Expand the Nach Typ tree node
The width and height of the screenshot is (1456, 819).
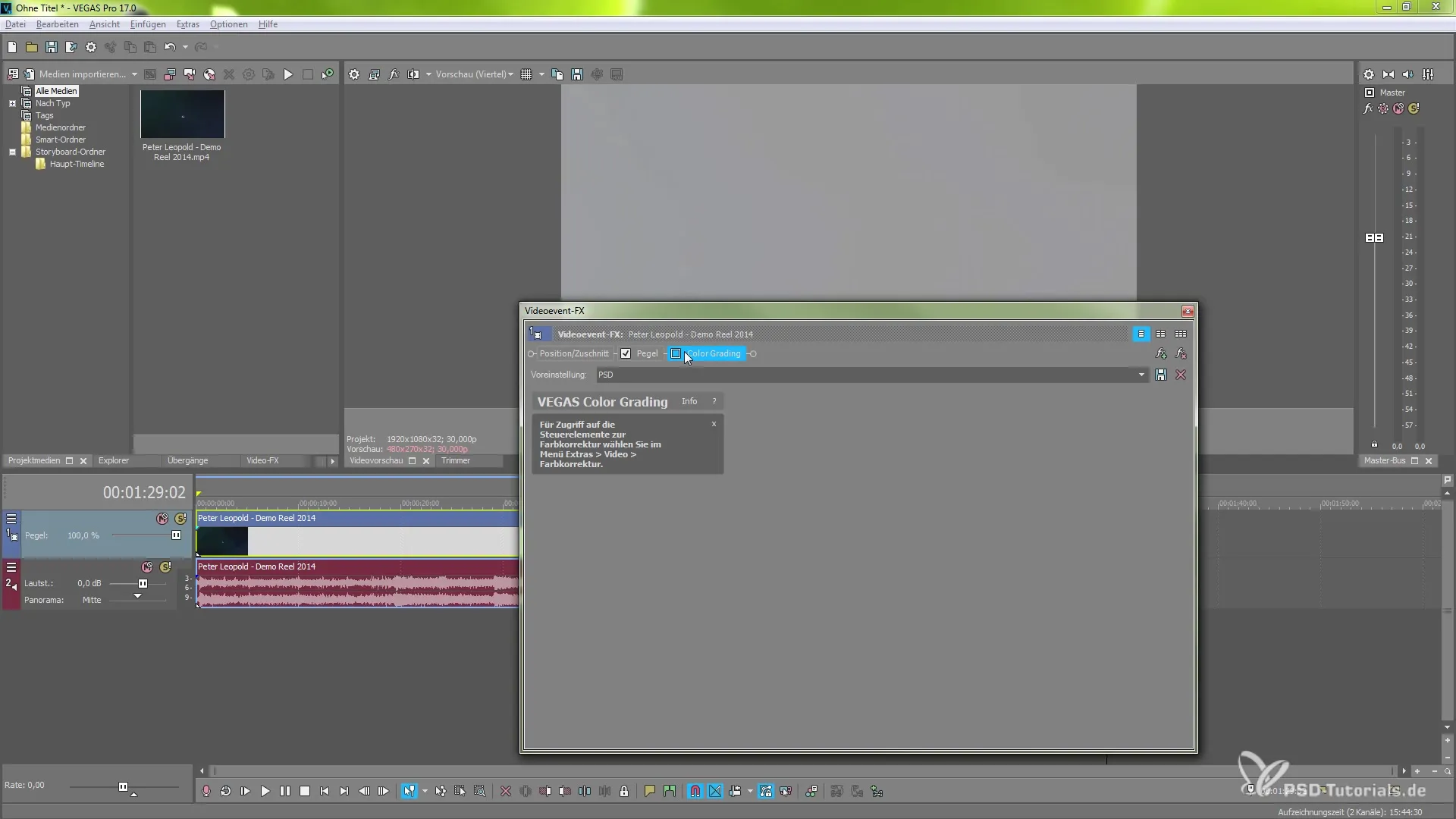pyautogui.click(x=12, y=103)
